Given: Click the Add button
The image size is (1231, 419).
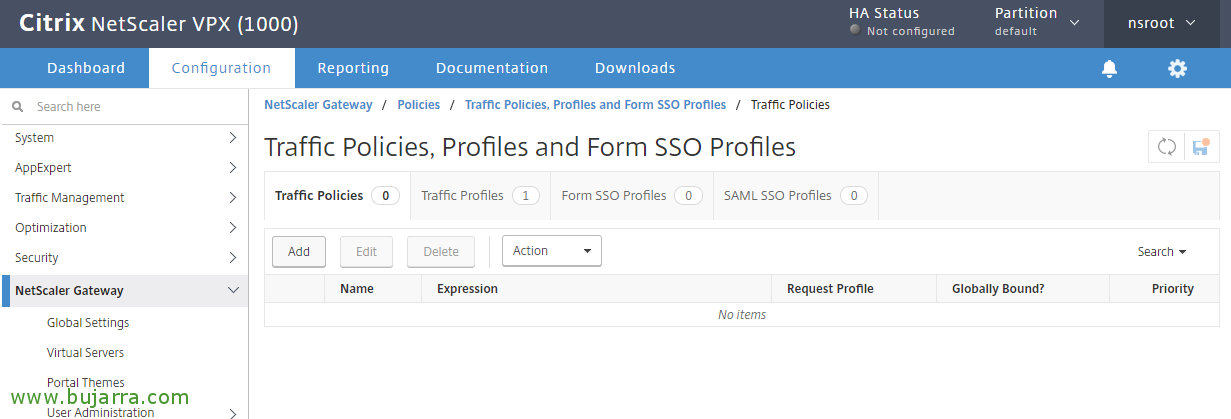Looking at the screenshot, I should [x=299, y=252].
